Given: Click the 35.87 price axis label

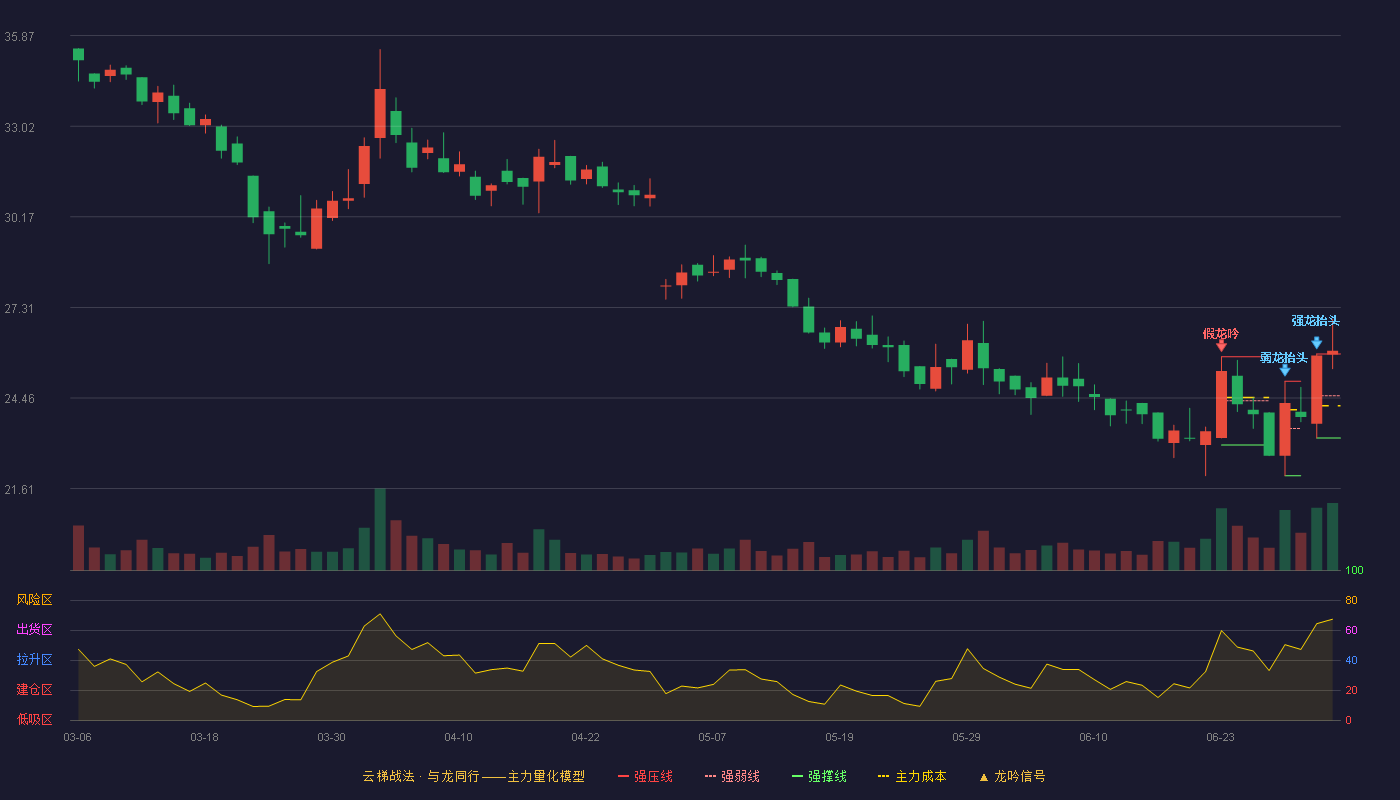Looking at the screenshot, I should coord(19,36).
